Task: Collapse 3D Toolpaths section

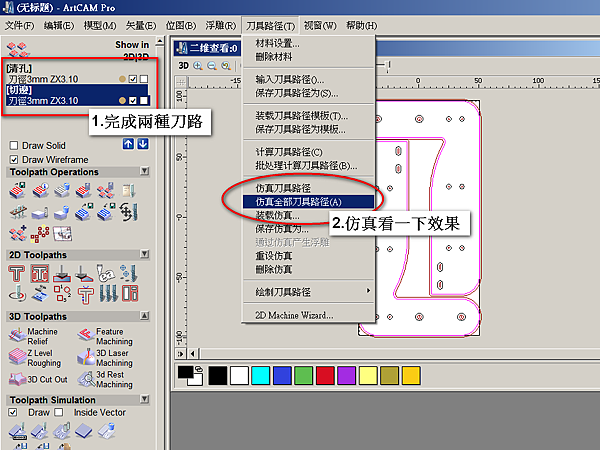Action: click(145, 316)
